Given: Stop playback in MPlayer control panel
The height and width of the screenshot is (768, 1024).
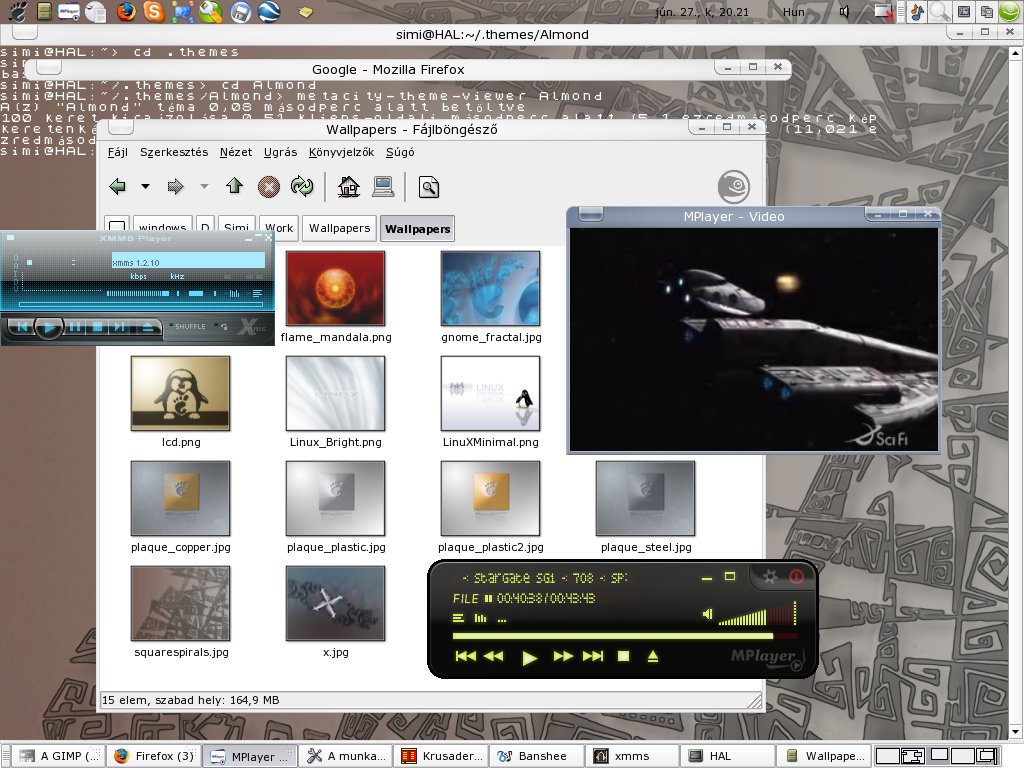Looking at the screenshot, I should coord(623,656).
